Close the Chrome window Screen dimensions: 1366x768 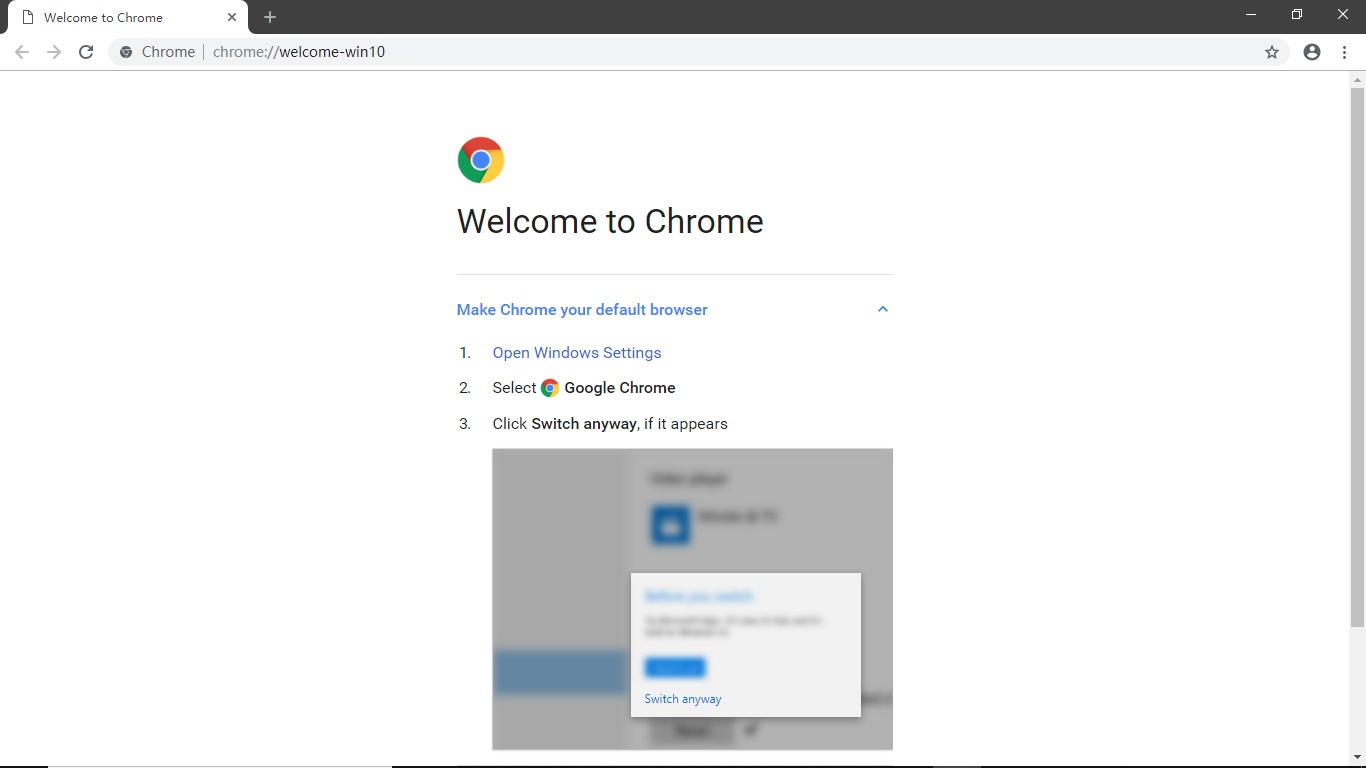pos(1343,14)
